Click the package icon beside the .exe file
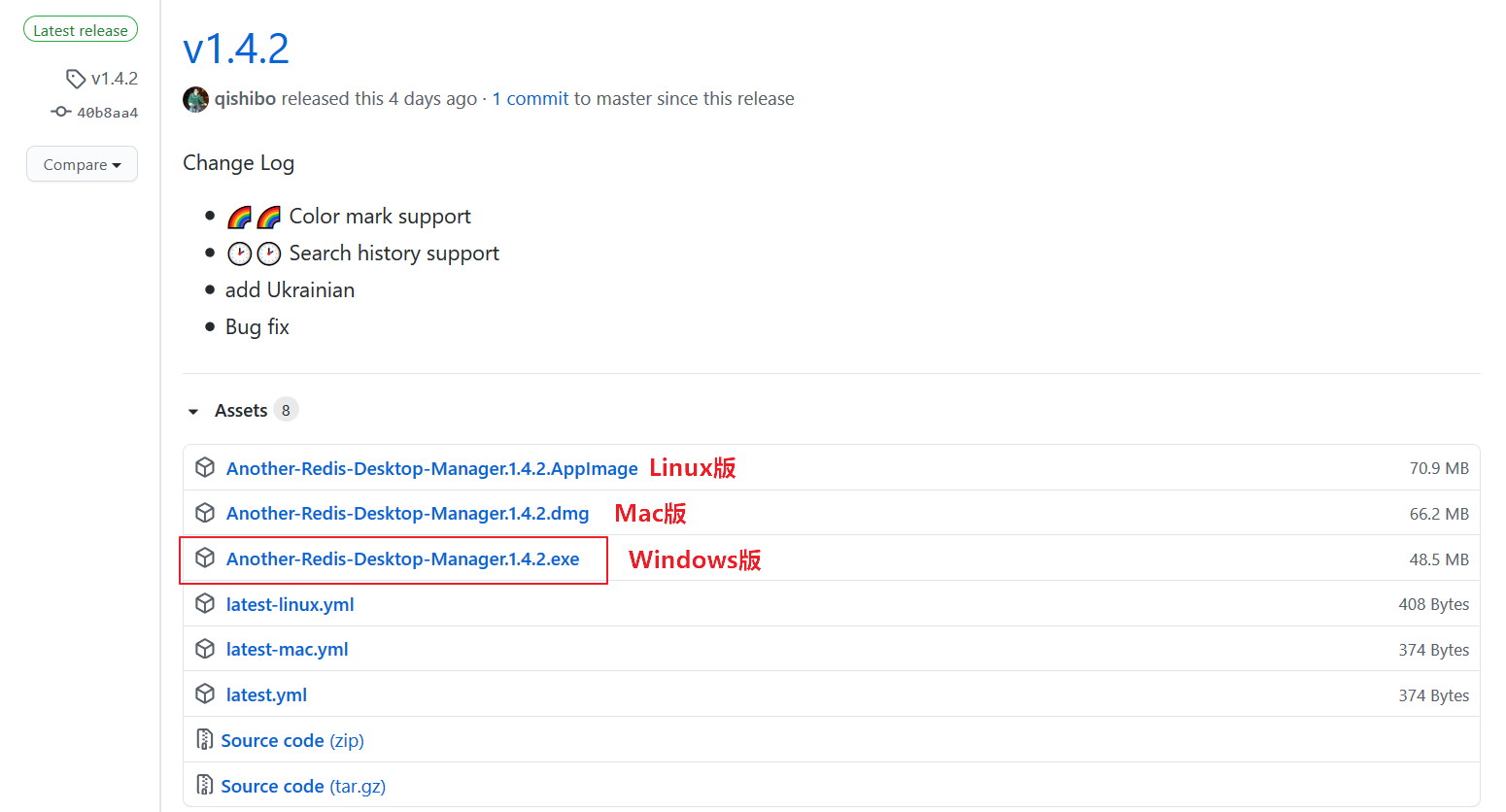 [205, 558]
